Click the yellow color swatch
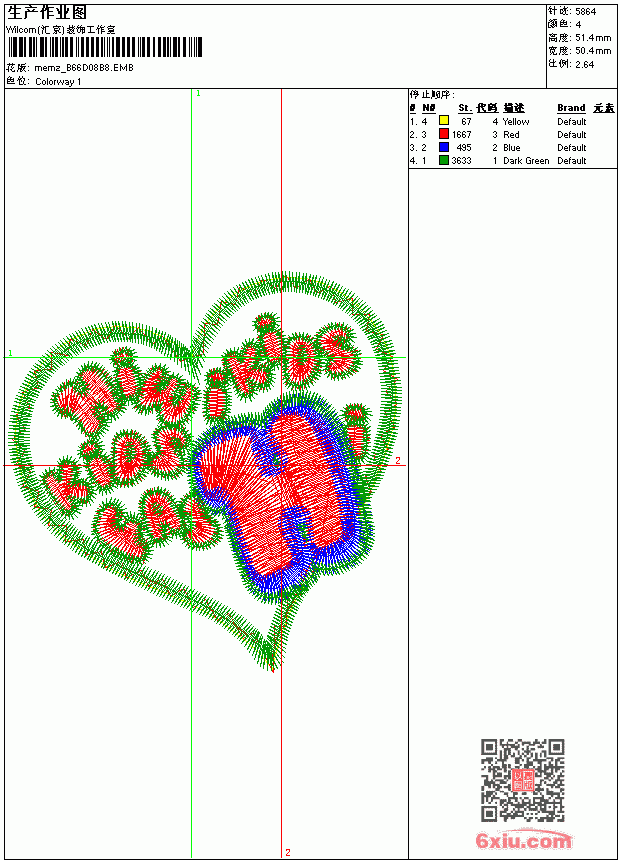Image resolution: width=620 pixels, height=860 pixels. (x=444, y=121)
